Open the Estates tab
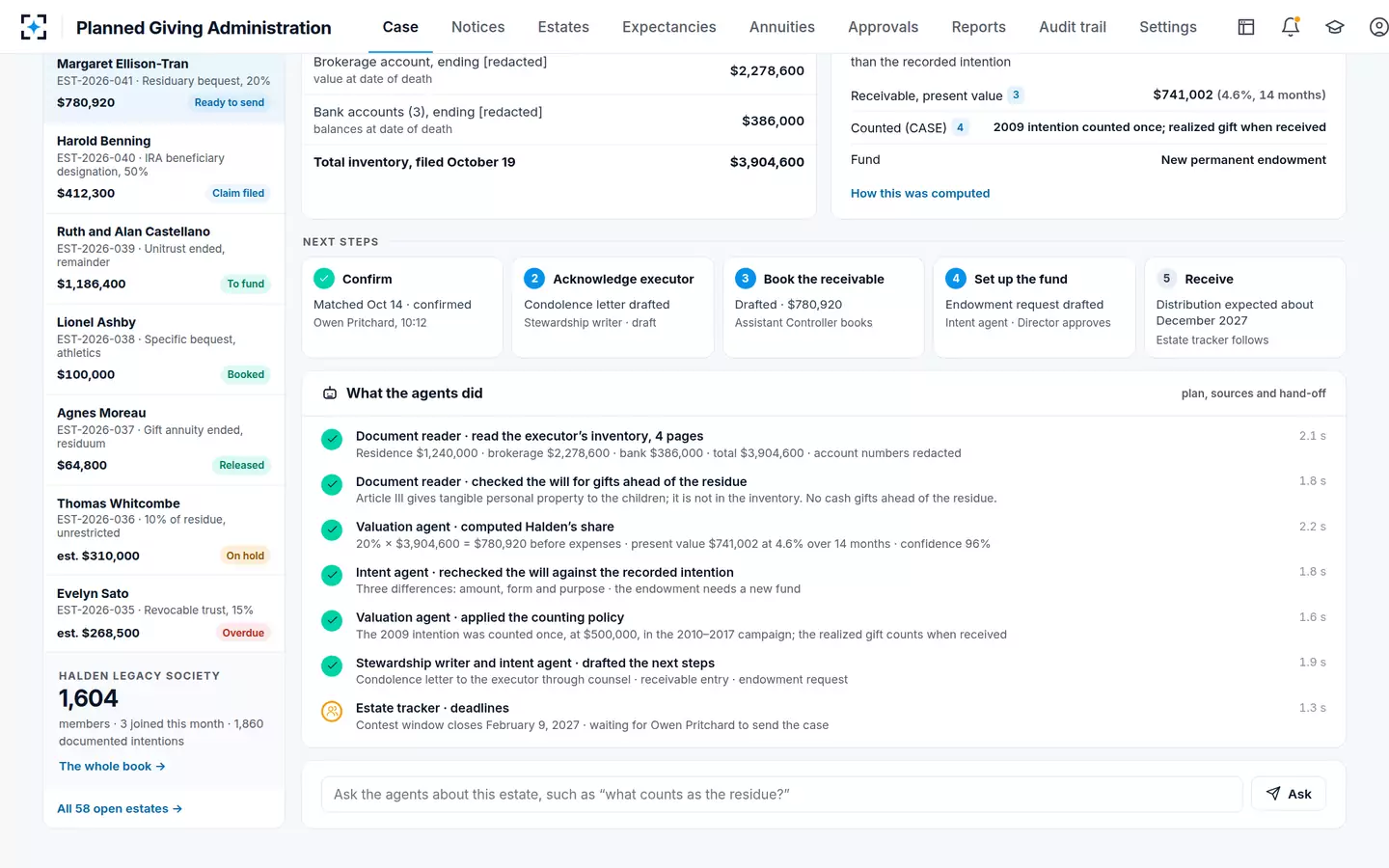Screen dimensions: 1389x868 (x=563, y=27)
